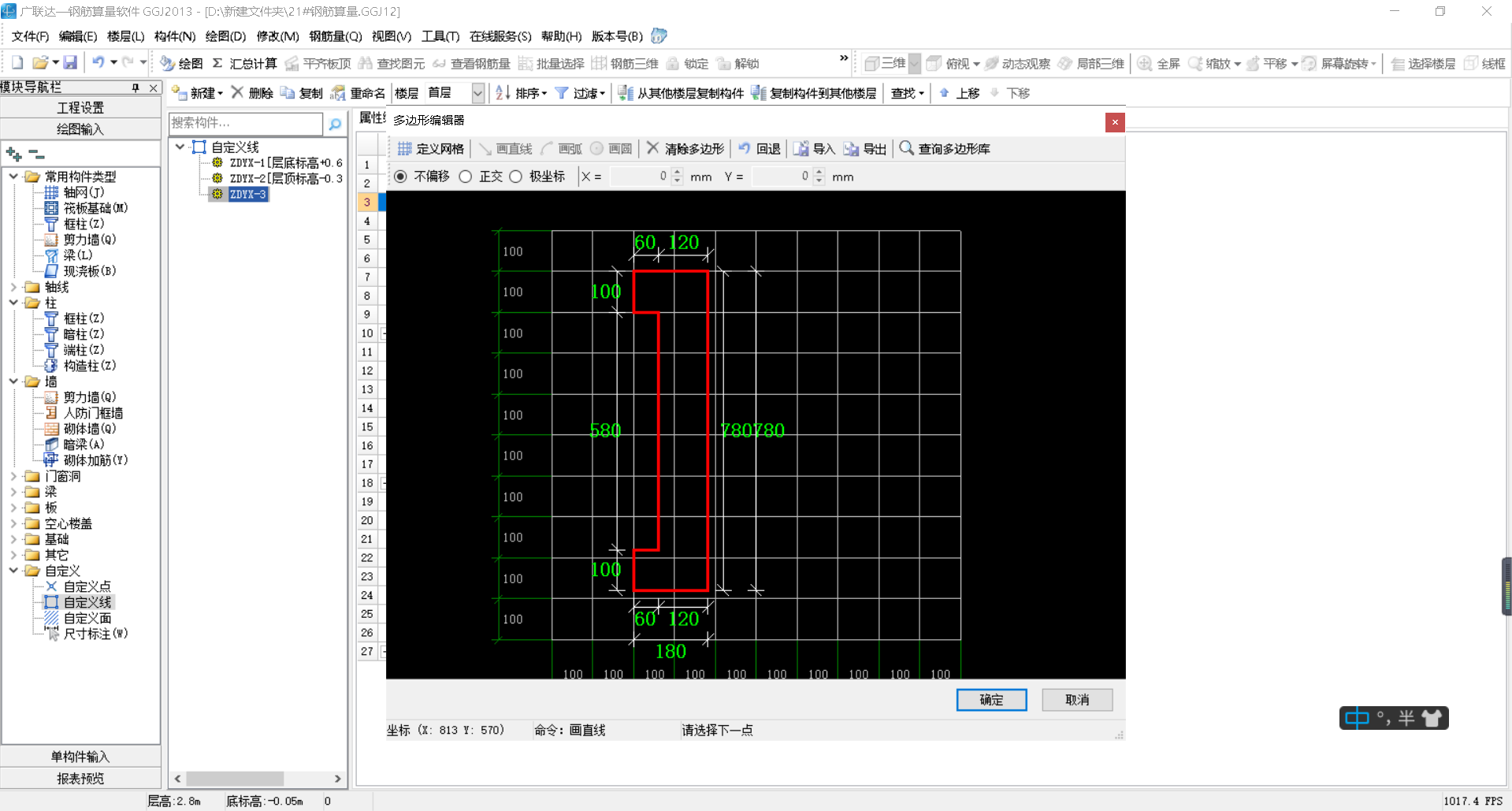Image resolution: width=1512 pixels, height=811 pixels.
Task: Click the component search magnifier icon
Action: click(335, 124)
